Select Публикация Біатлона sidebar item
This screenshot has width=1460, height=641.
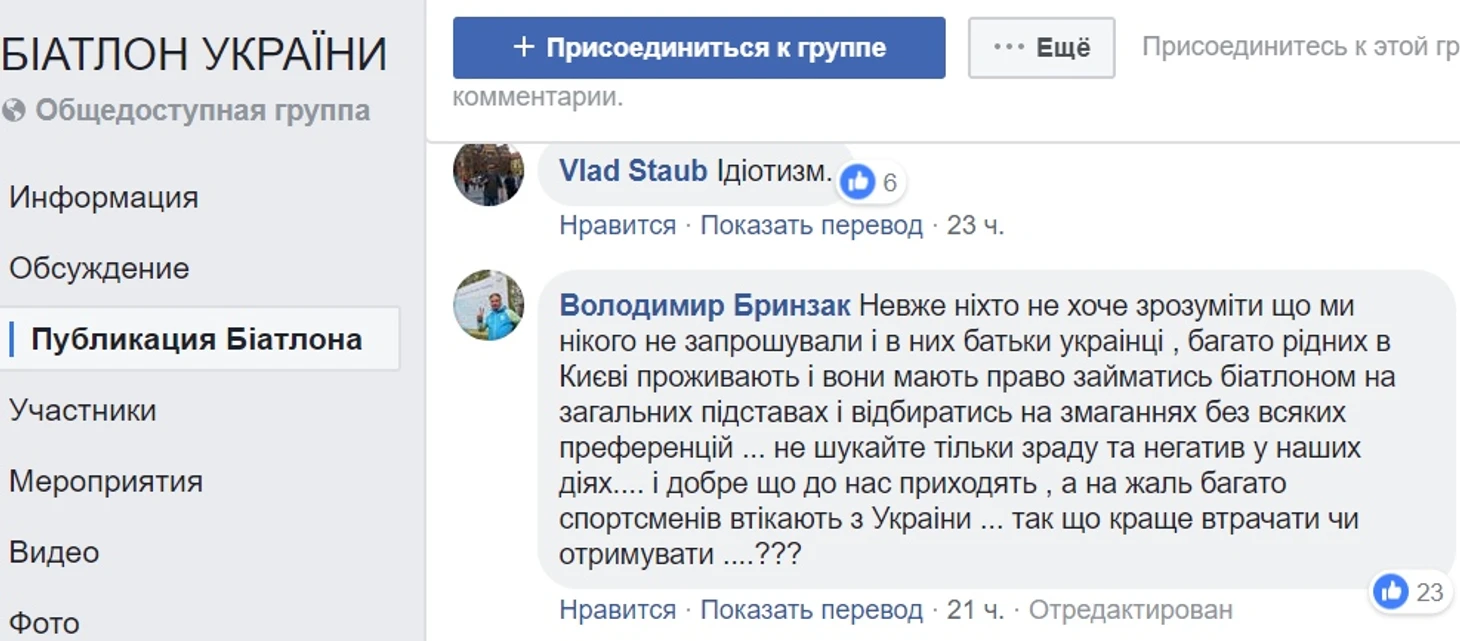click(196, 339)
